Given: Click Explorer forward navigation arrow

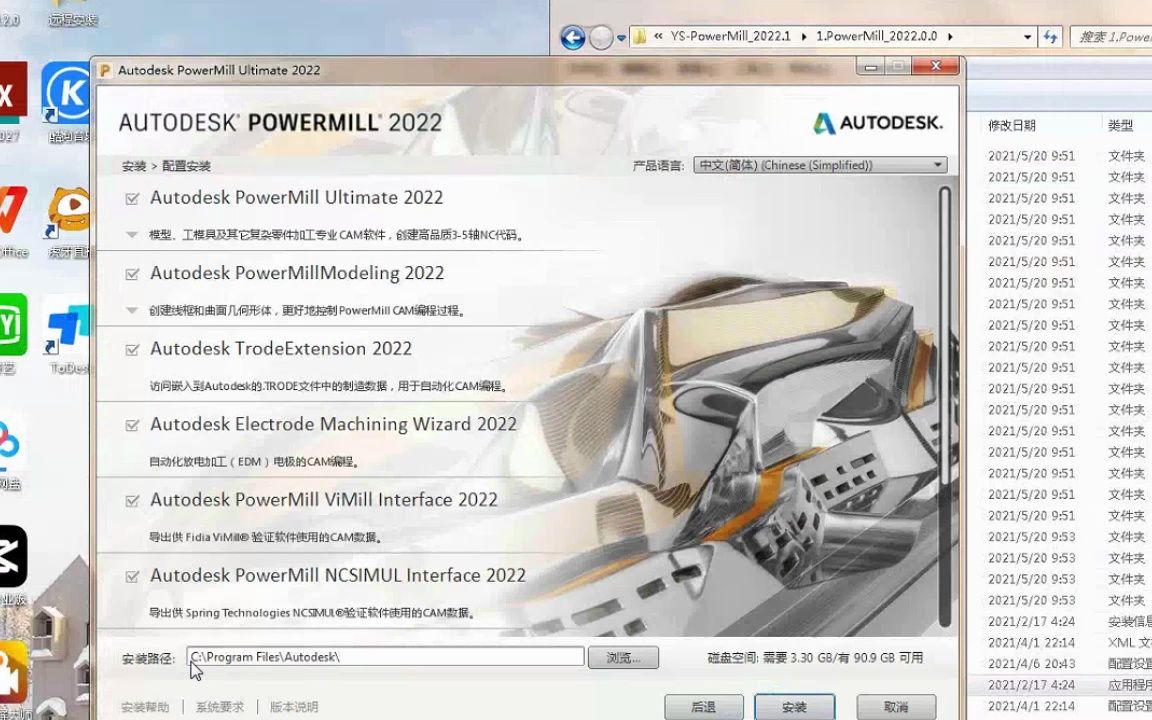Looking at the screenshot, I should pos(601,37).
